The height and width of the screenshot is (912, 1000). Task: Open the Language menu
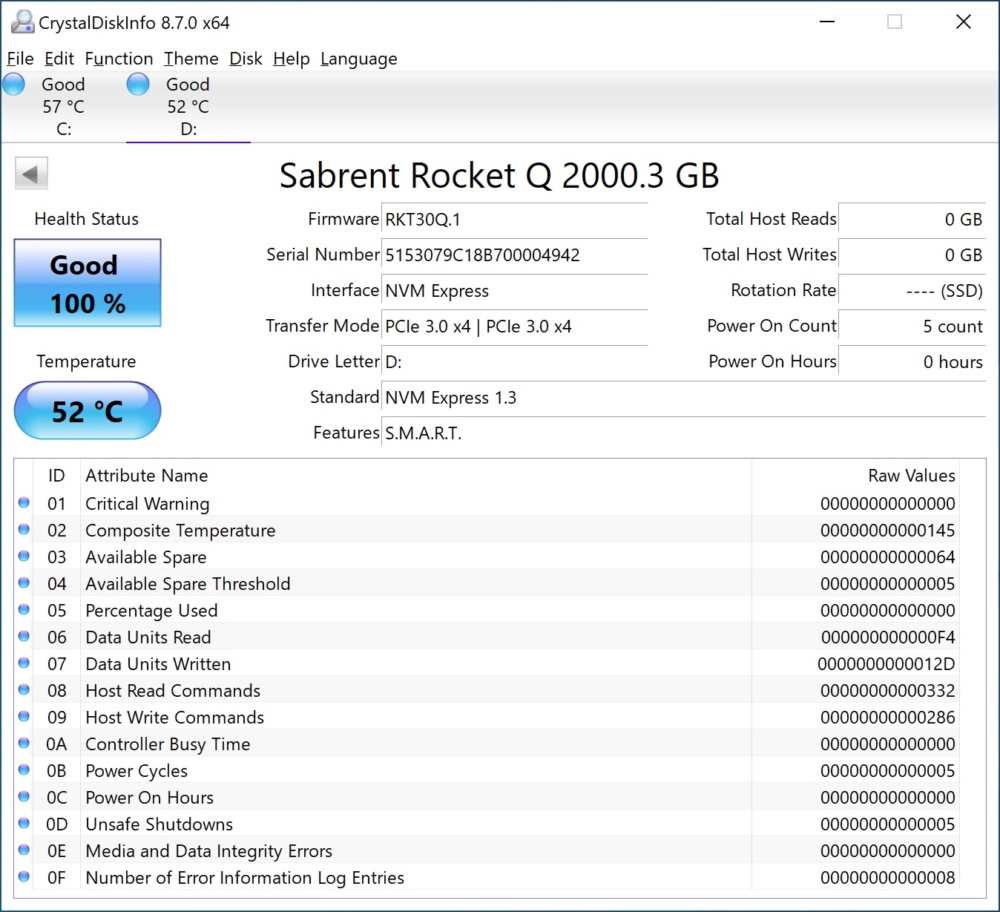[358, 59]
